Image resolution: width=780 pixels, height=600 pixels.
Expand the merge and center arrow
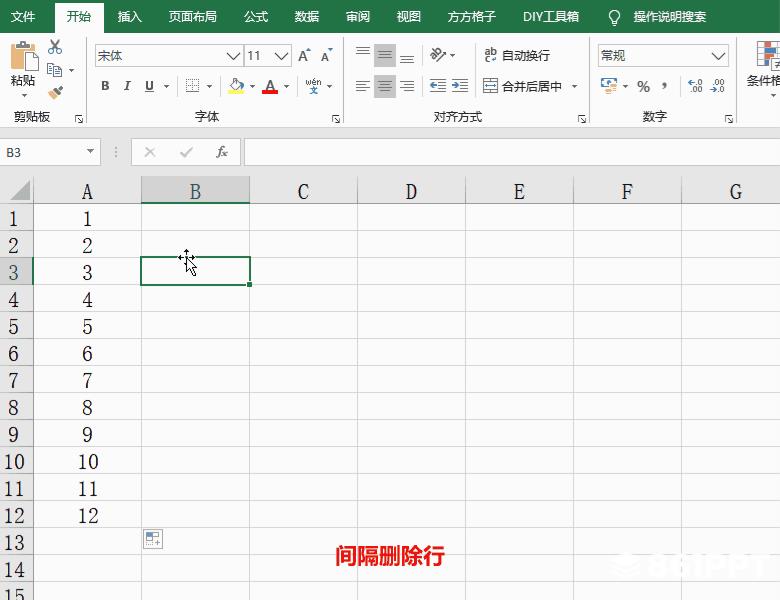575,87
